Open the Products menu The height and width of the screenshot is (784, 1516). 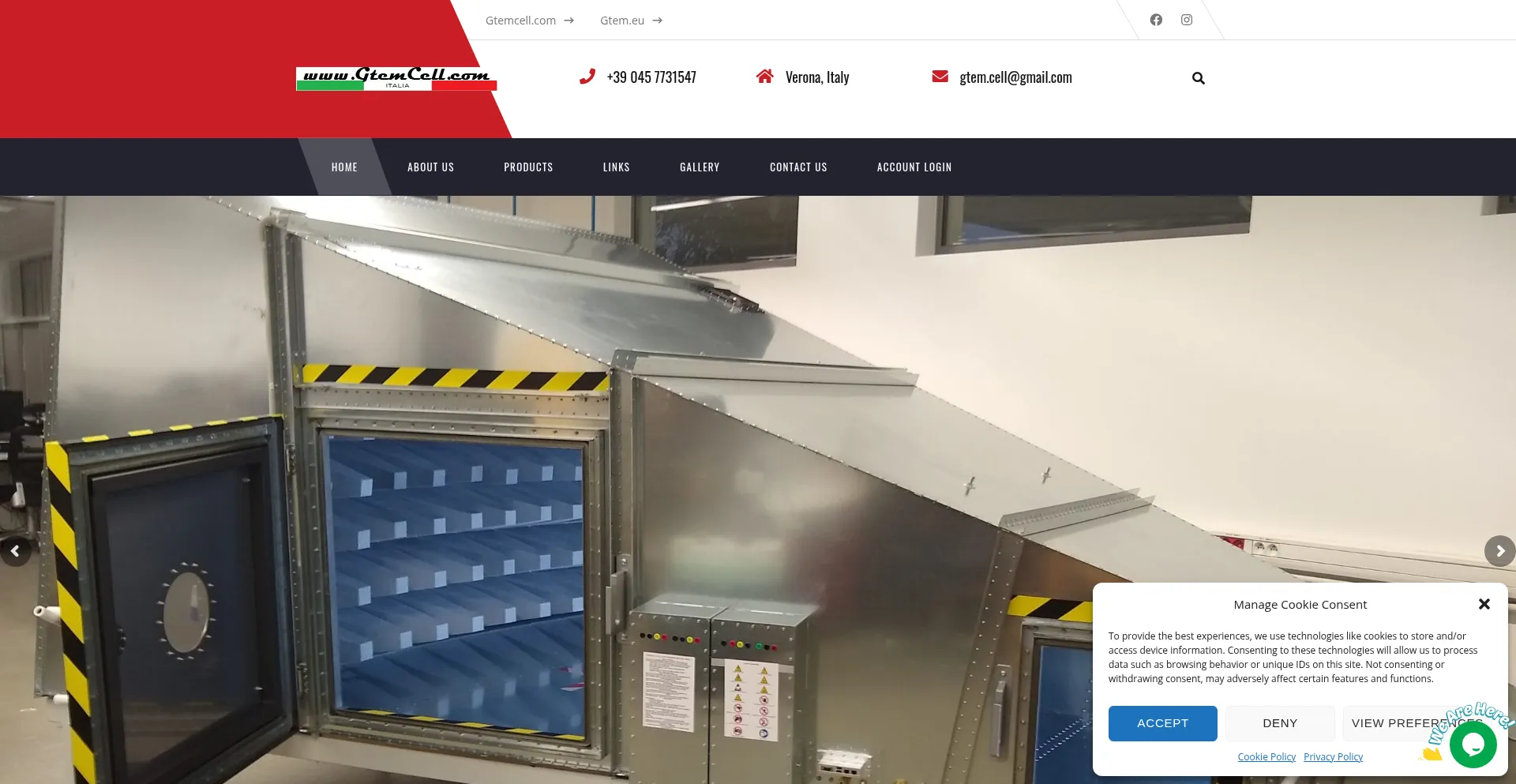(528, 167)
